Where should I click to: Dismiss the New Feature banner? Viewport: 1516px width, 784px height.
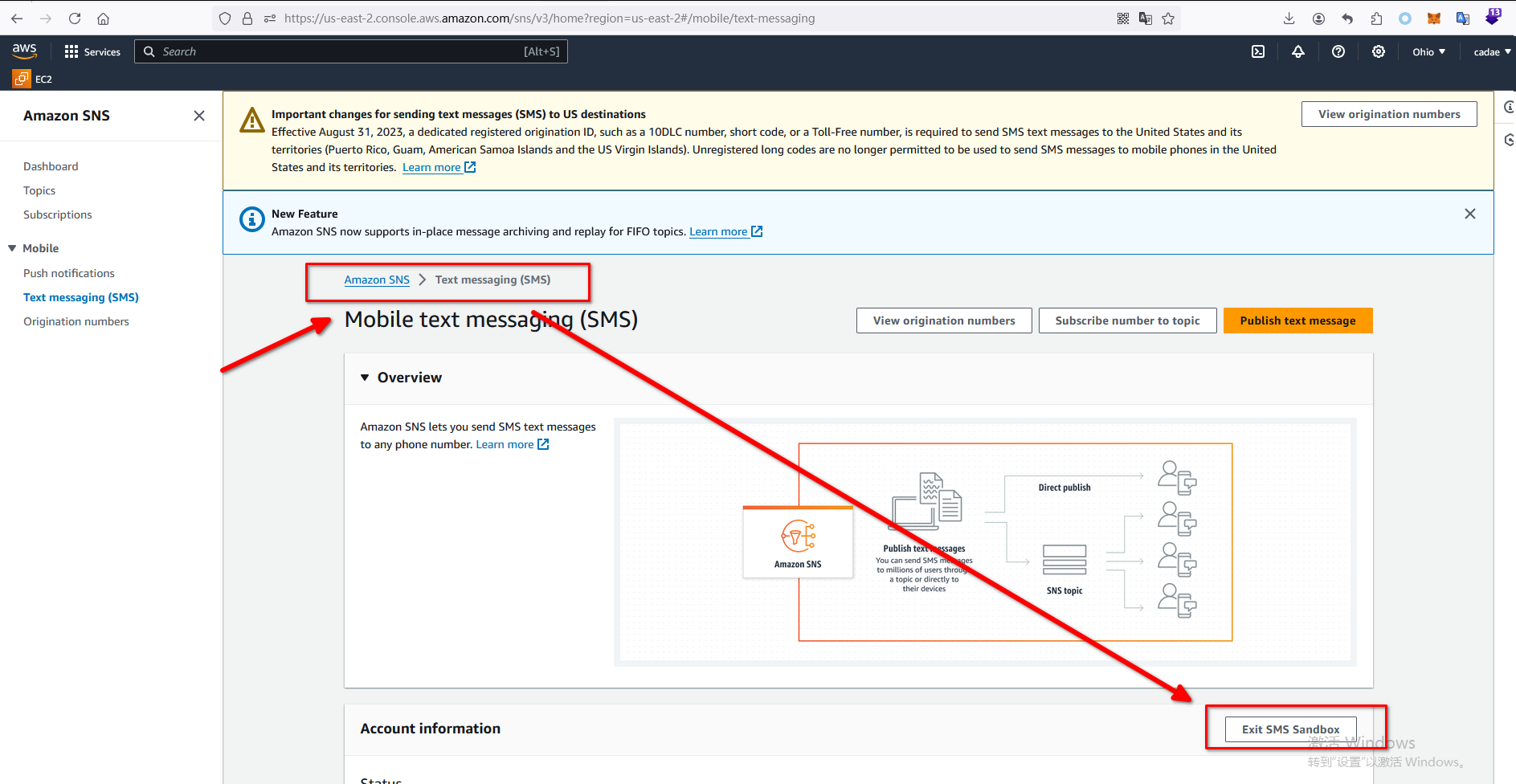click(x=1469, y=214)
